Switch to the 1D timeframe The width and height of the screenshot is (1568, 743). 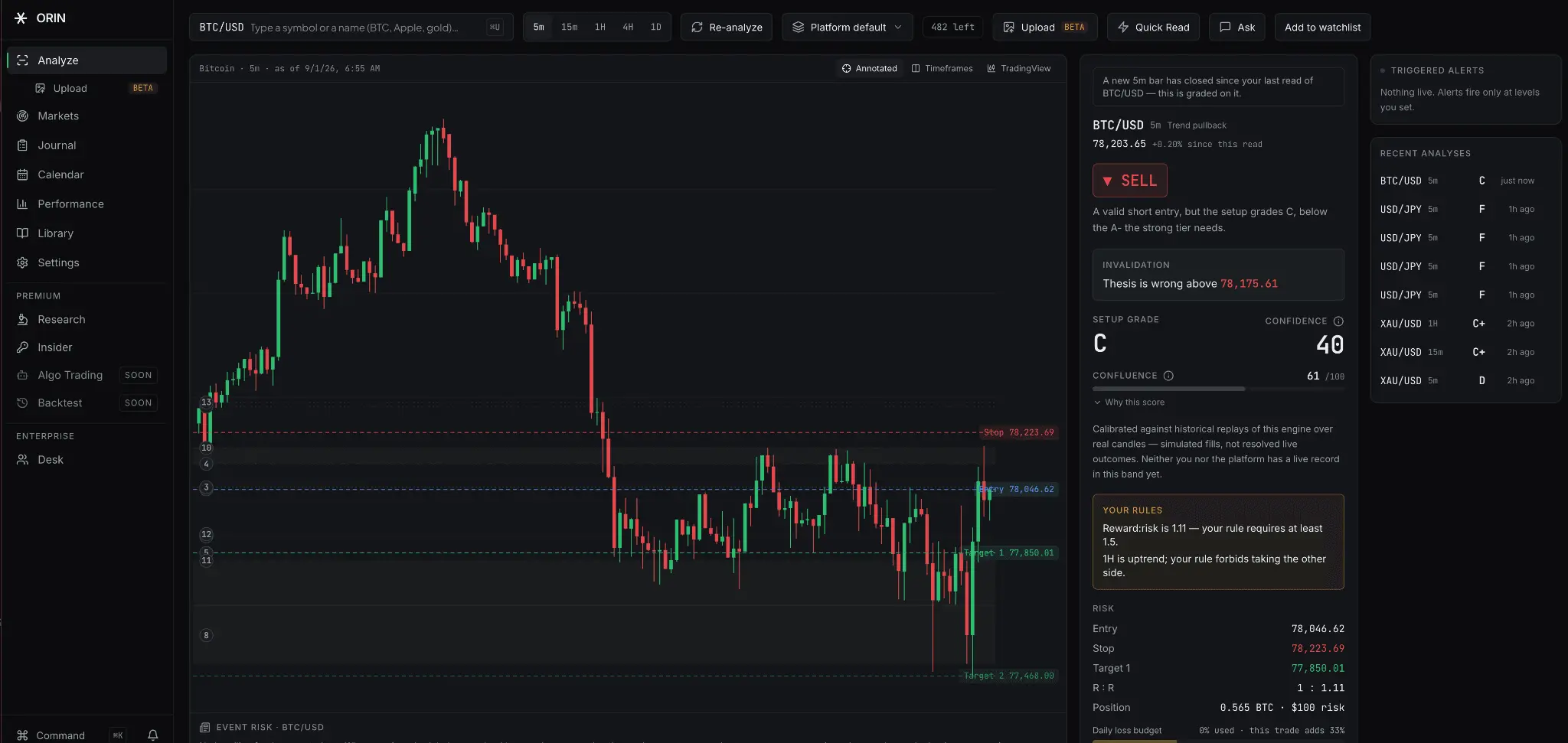click(x=656, y=27)
